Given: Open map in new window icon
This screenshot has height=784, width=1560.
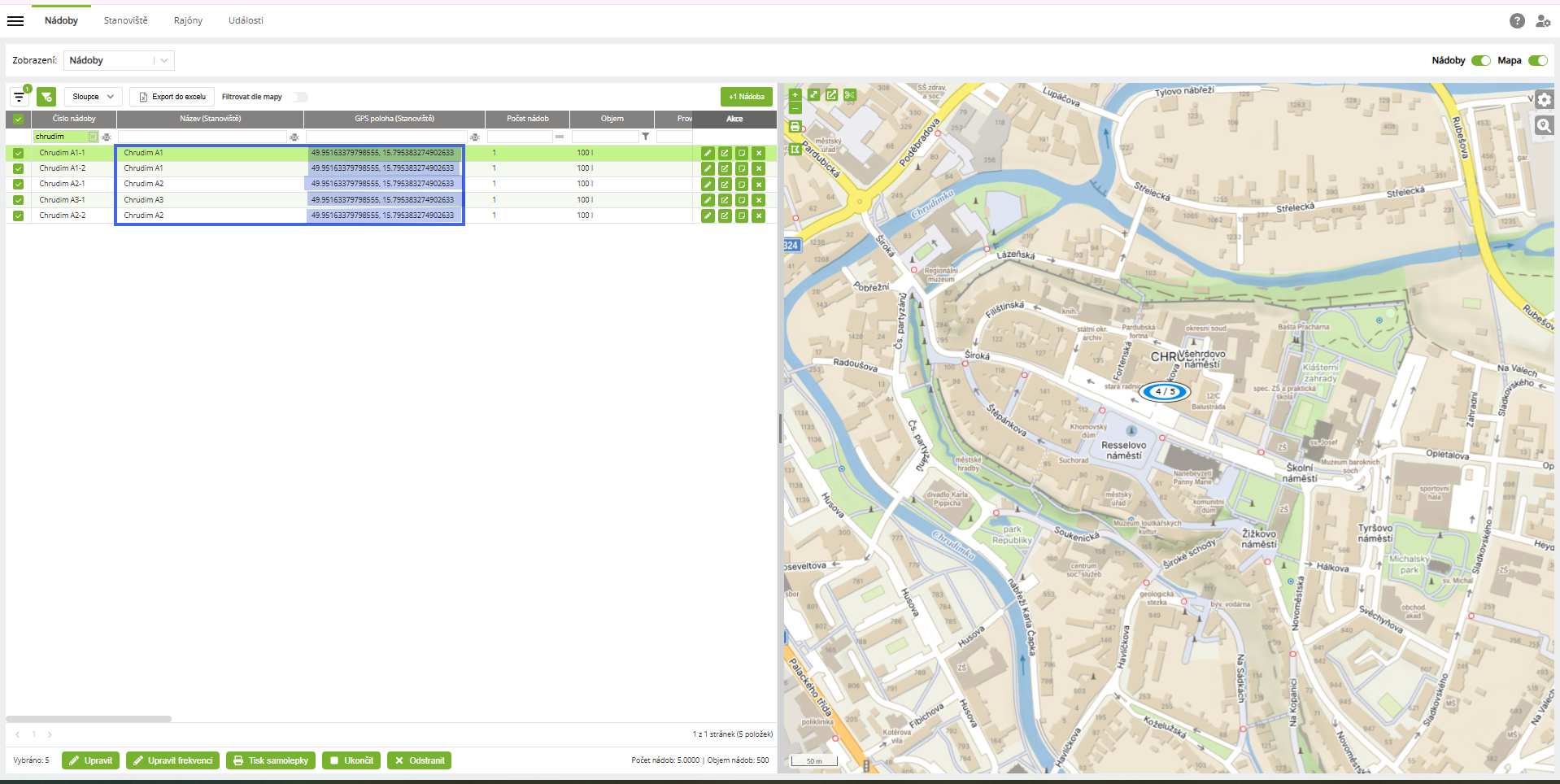Looking at the screenshot, I should 831,95.
